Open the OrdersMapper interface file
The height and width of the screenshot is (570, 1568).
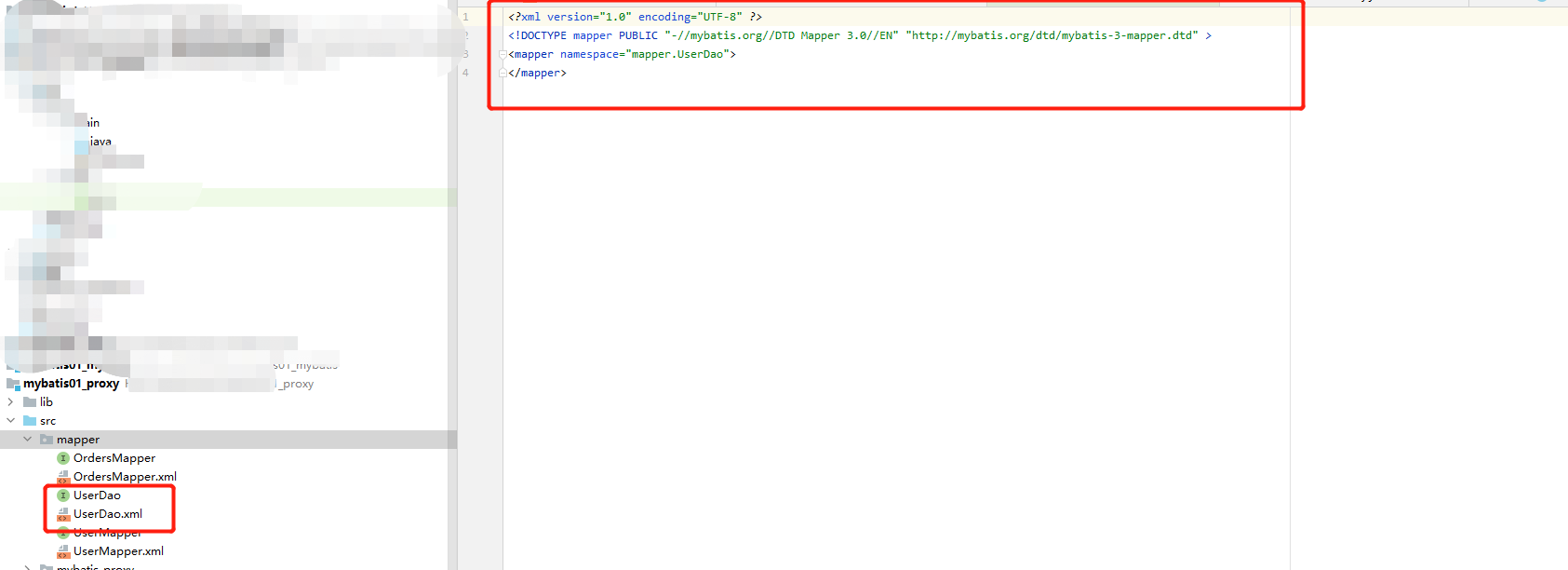point(114,458)
